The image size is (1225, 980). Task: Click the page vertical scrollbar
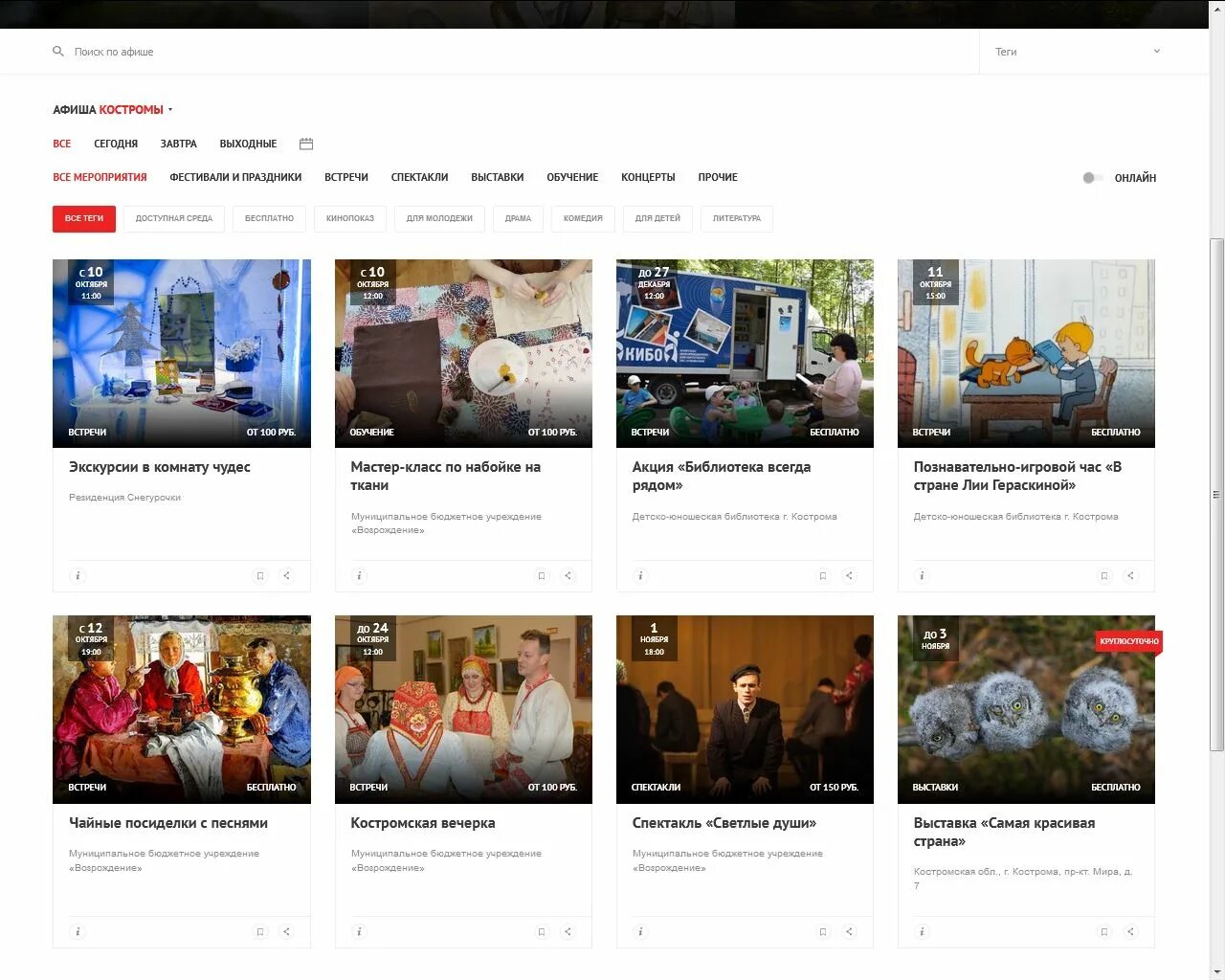point(1217,495)
